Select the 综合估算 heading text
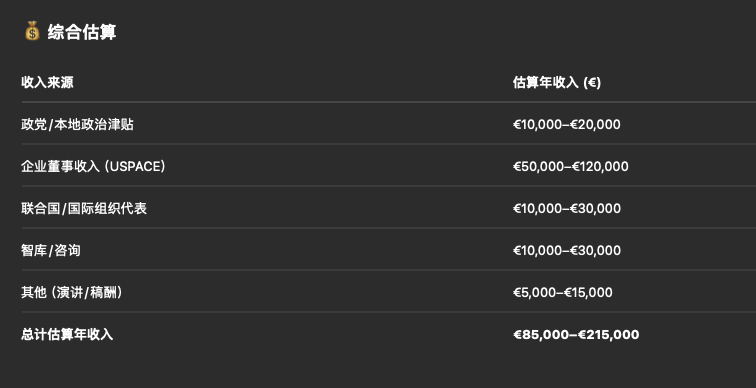The width and height of the screenshot is (756, 388). pyautogui.click(x=82, y=33)
